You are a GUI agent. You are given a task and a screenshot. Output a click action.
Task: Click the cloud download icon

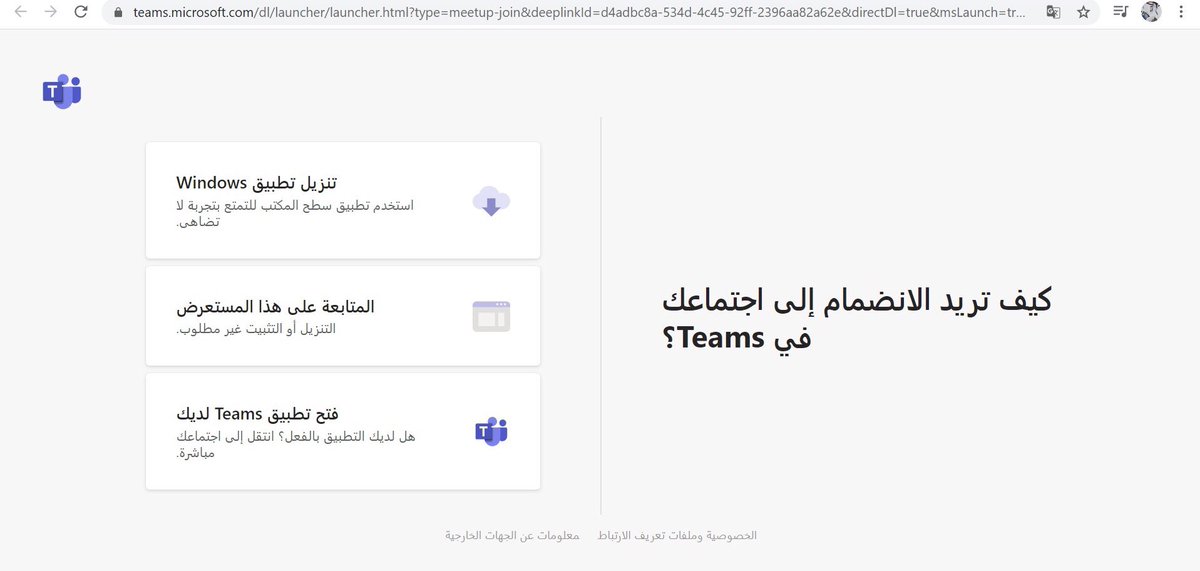click(491, 200)
